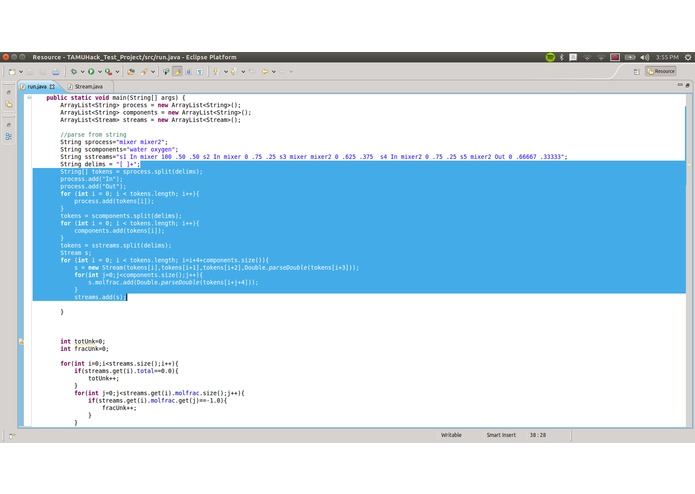Viewport: 695px width, 494px height.
Task: Toggle the block selection mode icon
Action: 188,71
